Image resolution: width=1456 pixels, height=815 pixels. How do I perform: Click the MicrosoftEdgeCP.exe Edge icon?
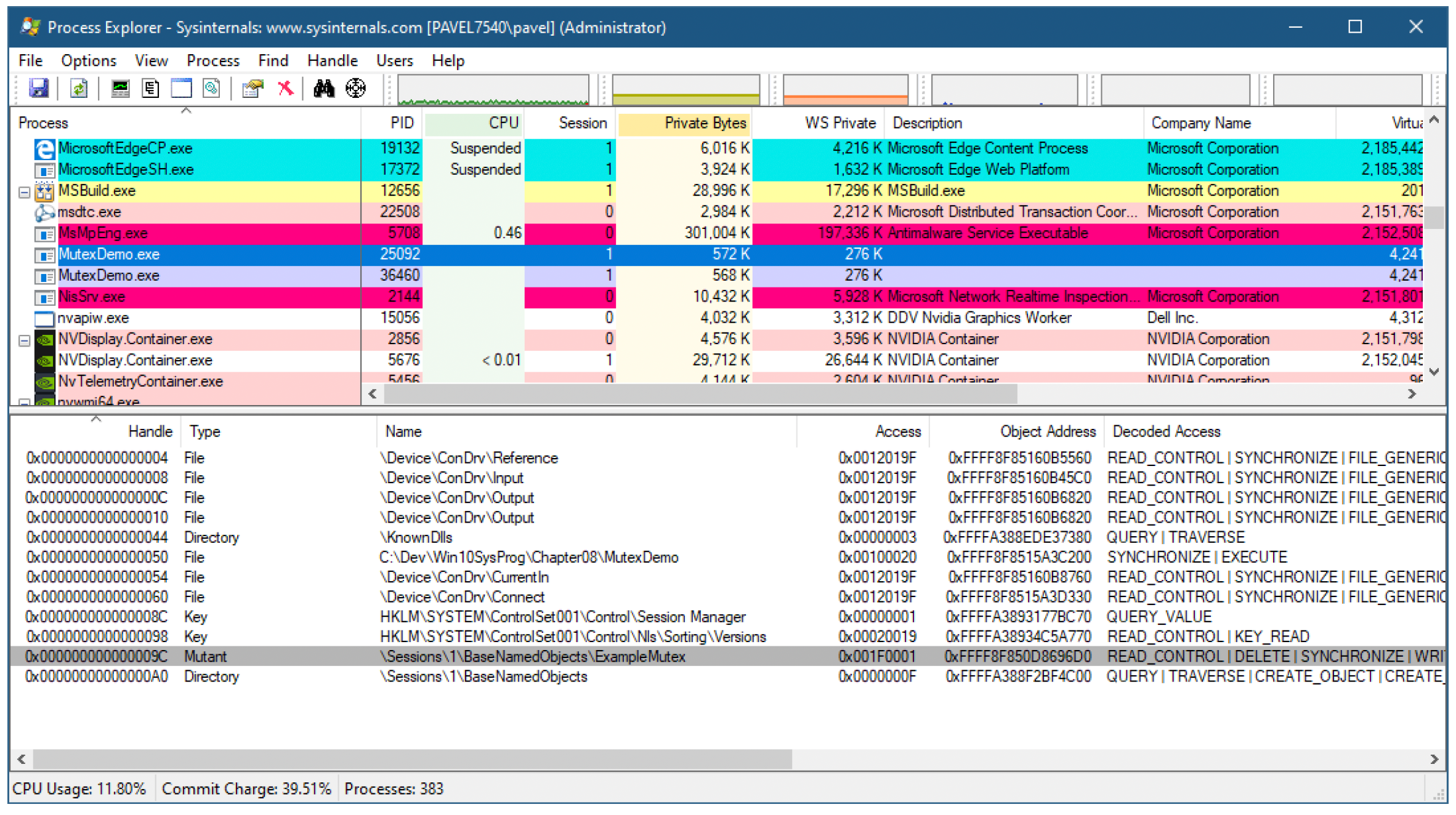44,149
